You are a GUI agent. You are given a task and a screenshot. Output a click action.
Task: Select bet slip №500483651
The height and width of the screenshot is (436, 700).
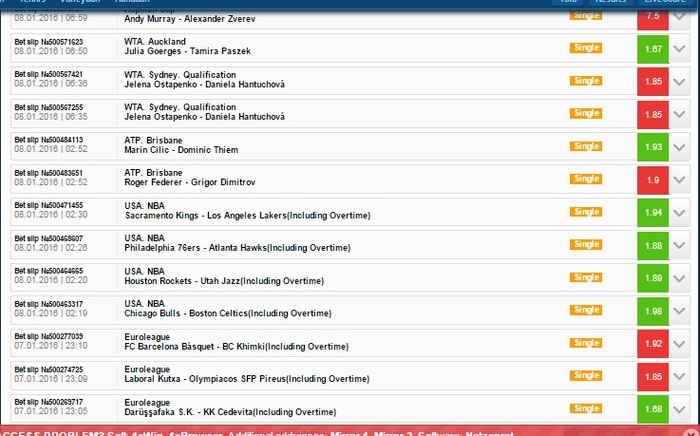pyautogui.click(x=49, y=173)
